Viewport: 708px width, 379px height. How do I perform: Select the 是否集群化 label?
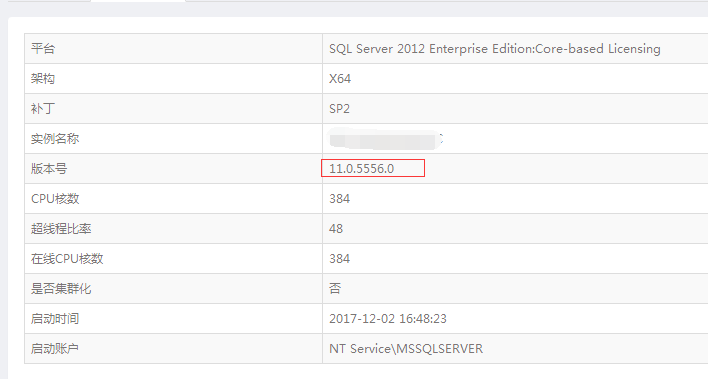[61, 289]
